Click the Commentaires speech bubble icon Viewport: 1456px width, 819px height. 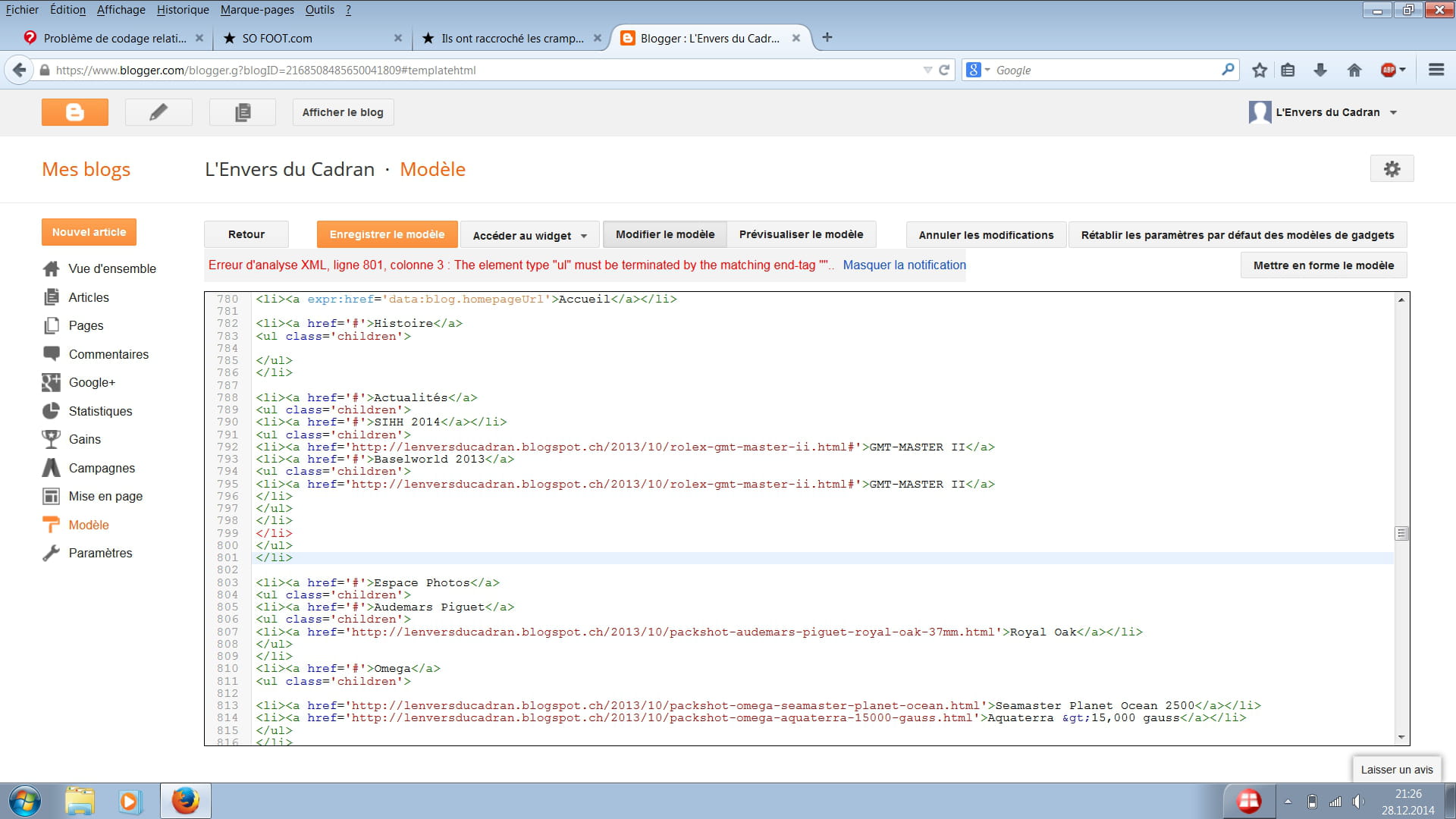51,354
